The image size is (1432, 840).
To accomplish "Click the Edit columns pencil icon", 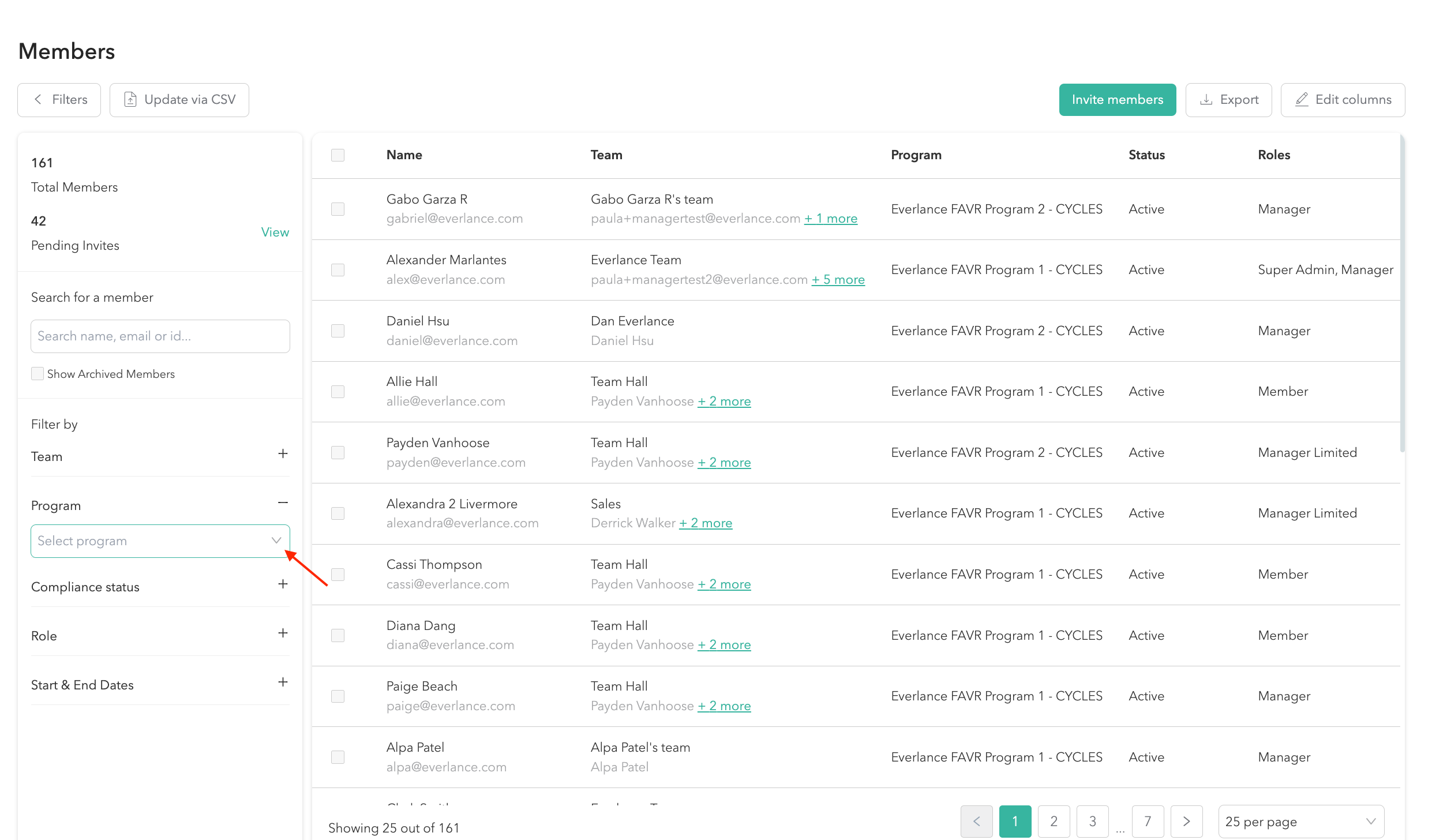I will pos(1302,99).
